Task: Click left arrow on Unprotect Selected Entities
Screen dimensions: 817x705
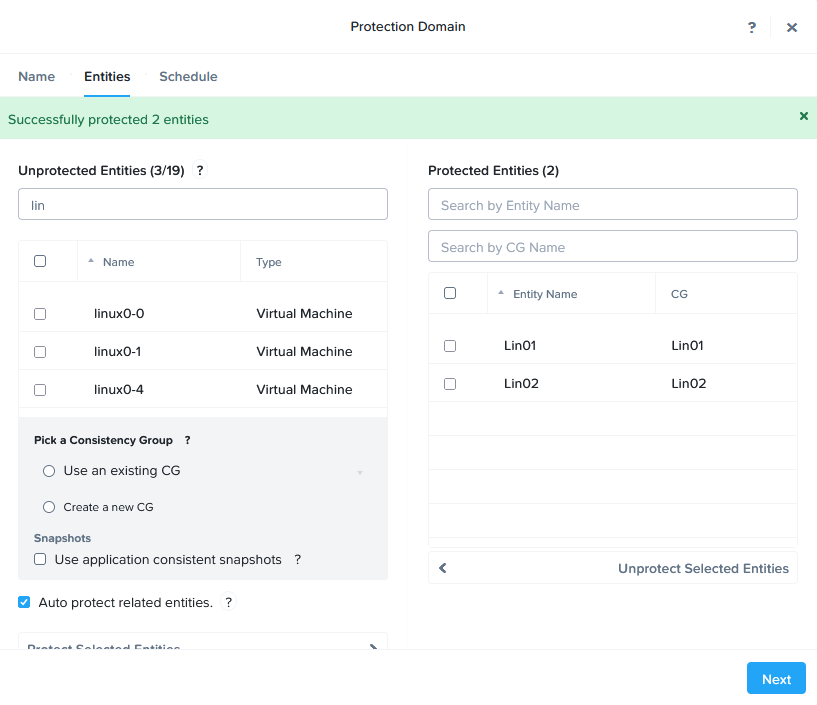Action: tap(443, 568)
